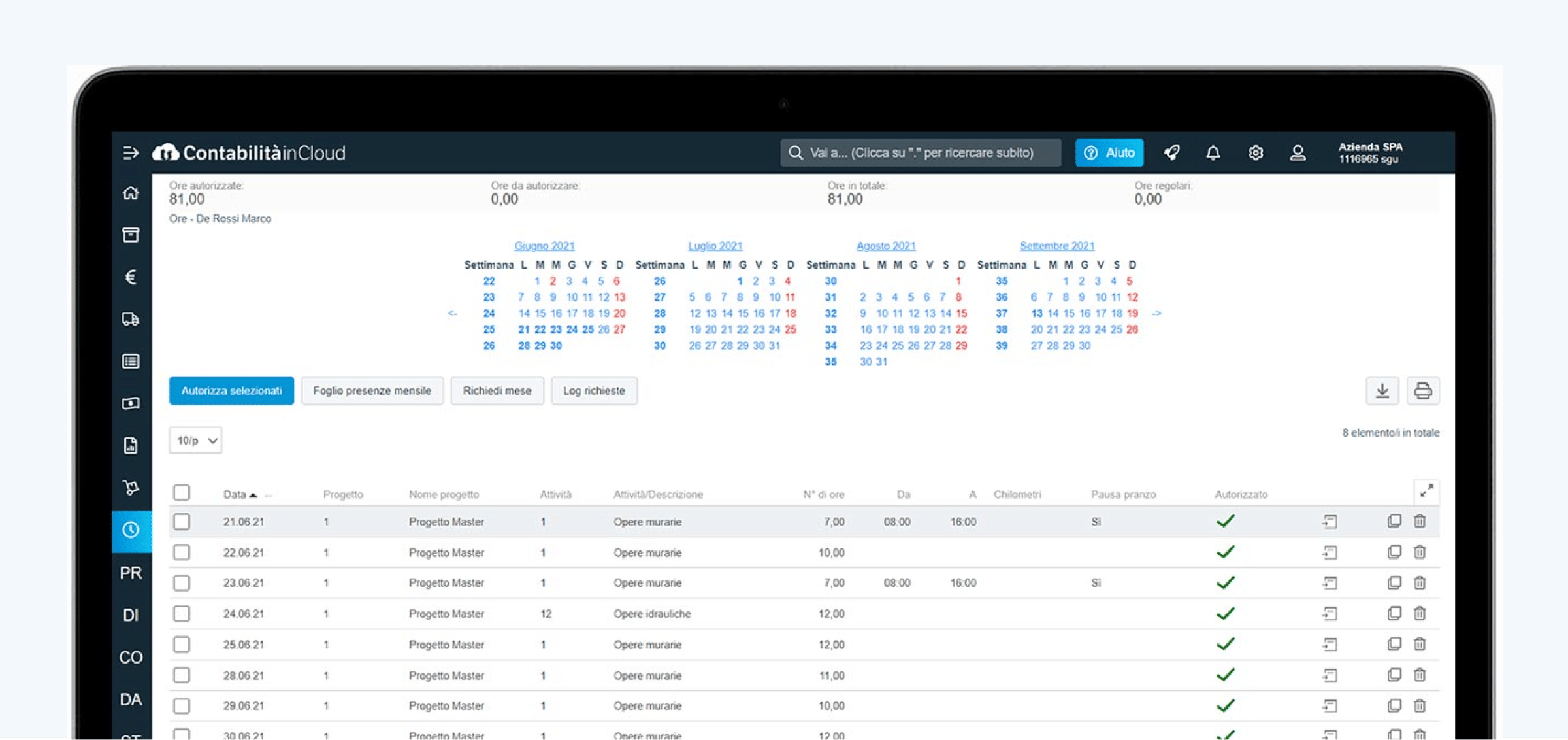Open the CO sidebar module
Screen dimensions: 1568x740
coord(131,657)
